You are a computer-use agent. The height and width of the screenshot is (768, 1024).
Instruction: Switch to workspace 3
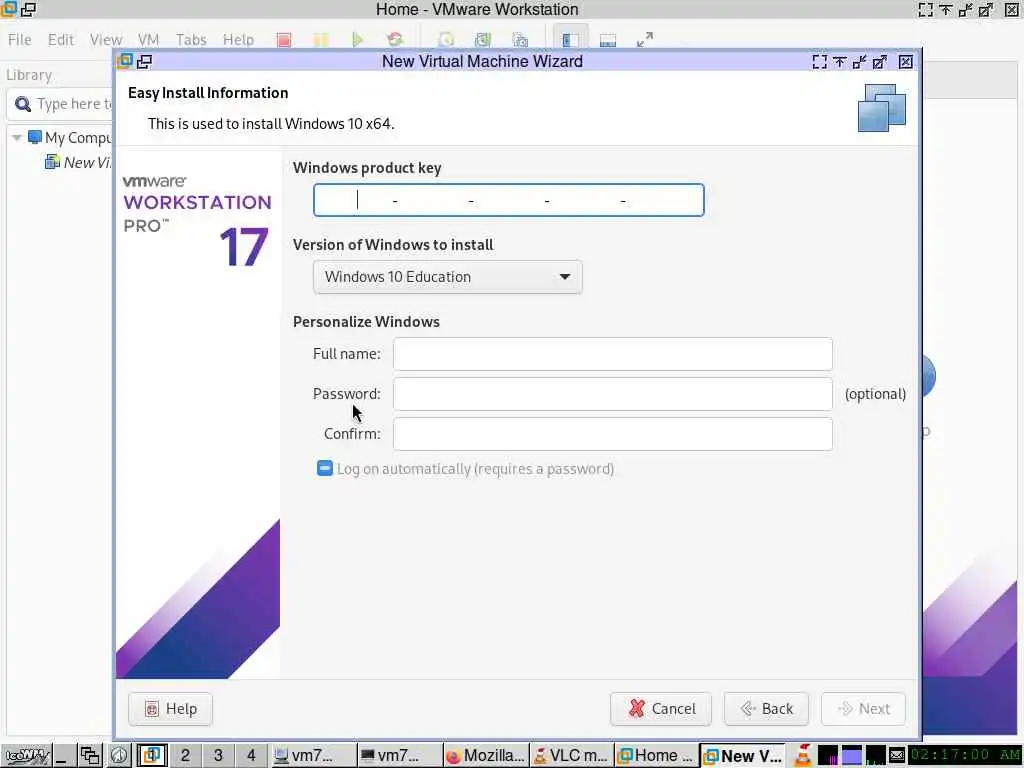point(218,756)
